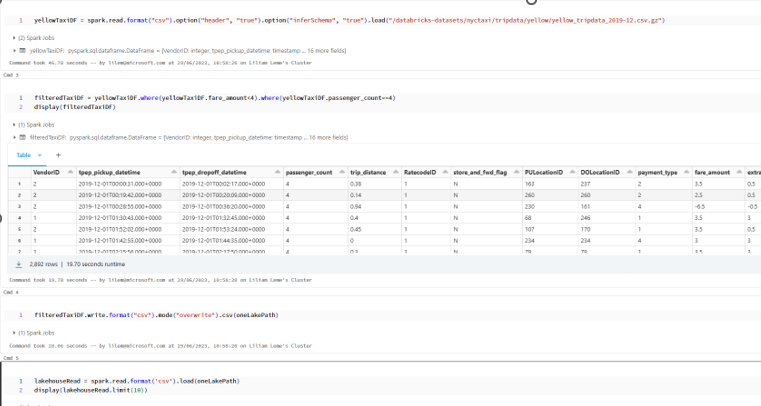Sort by fare_amount column arrow
This screenshot has width=761, height=406.
[739, 172]
